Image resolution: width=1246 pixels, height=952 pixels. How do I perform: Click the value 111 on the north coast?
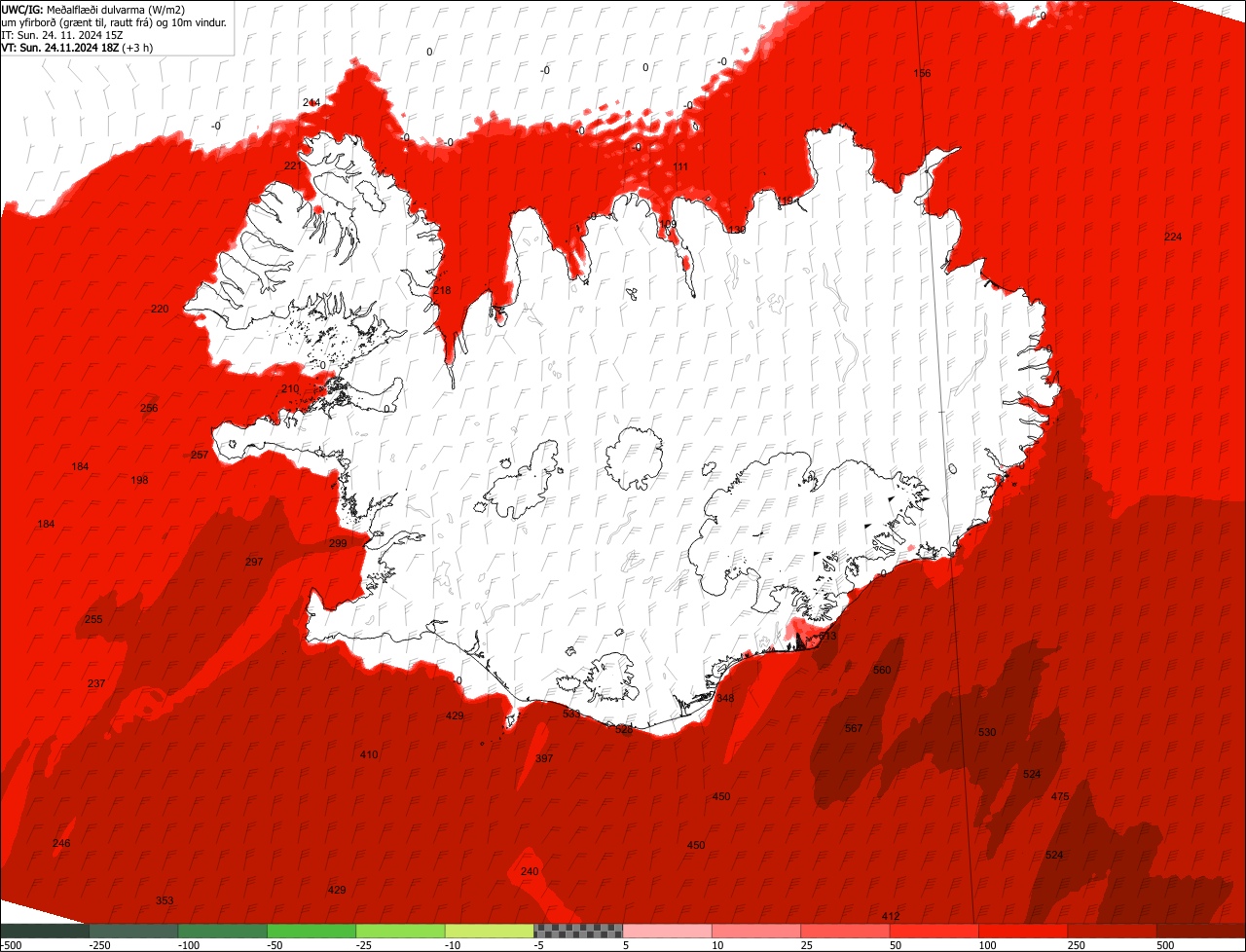click(680, 167)
